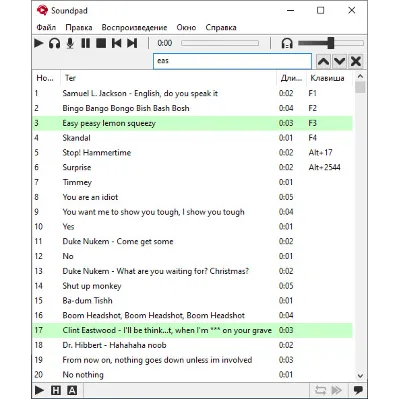Select 'Boom Headshot, Boom Headshot' row

pos(192,315)
